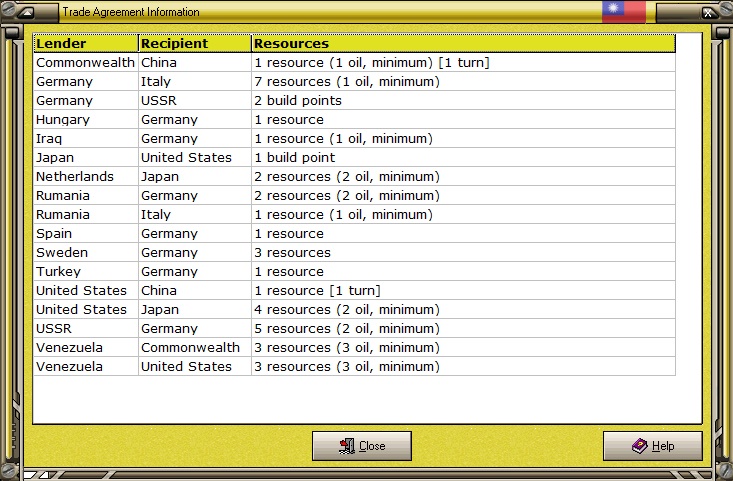Select China recipient in Commonwealth row

tap(195, 63)
